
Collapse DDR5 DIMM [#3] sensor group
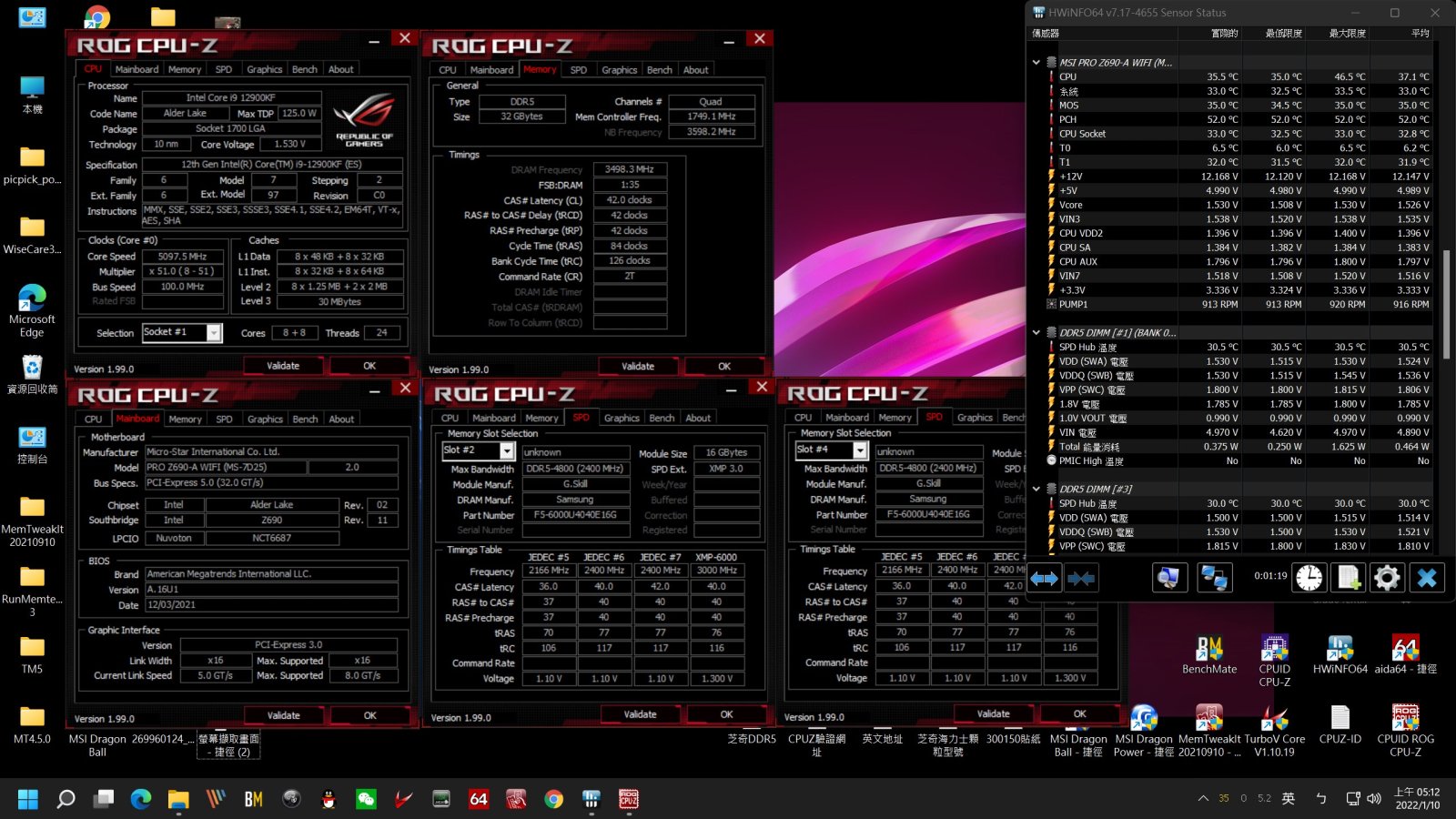pos(1036,489)
